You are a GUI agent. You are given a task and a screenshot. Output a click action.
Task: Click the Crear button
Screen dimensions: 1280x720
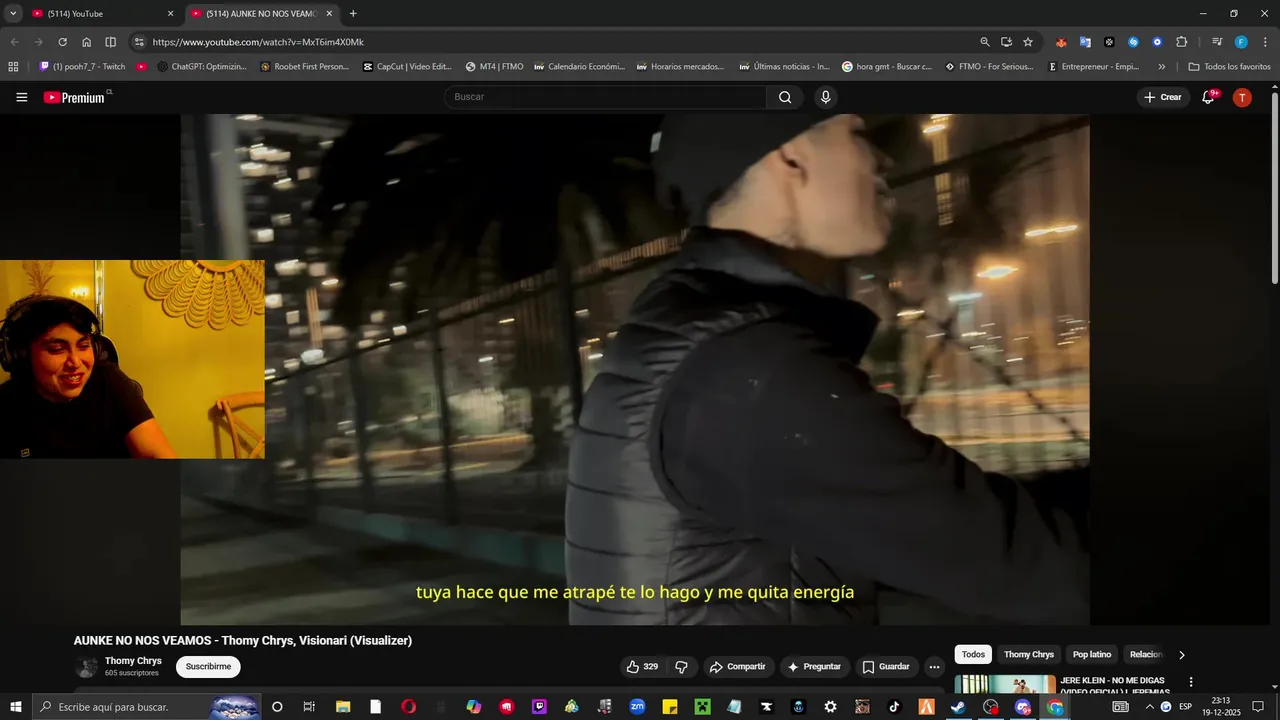[x=1163, y=97]
